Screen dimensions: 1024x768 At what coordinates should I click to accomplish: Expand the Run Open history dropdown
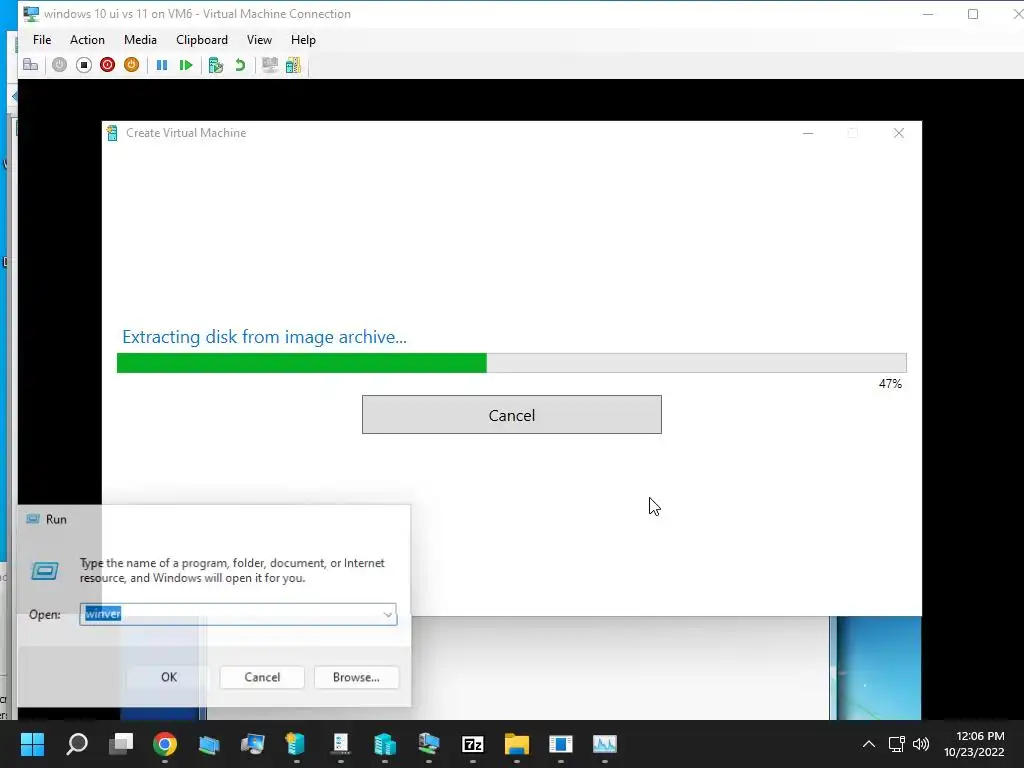click(387, 615)
